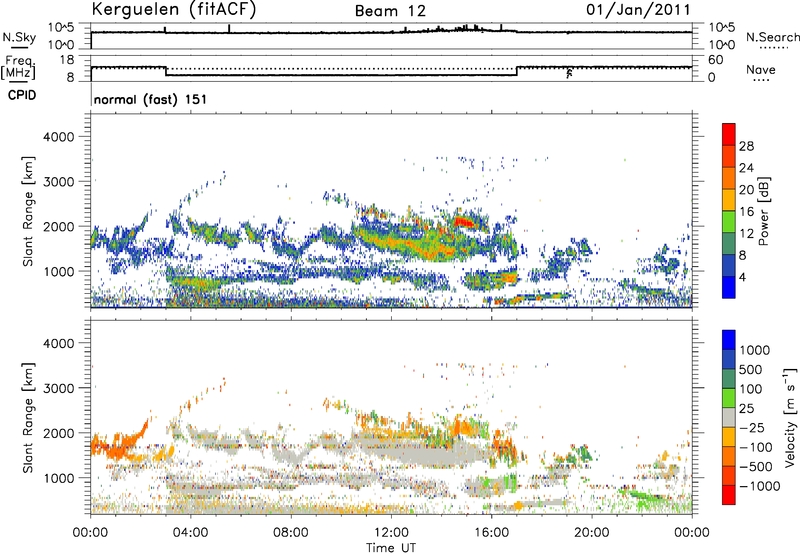This screenshot has width=800, height=554.
Task: Click velocity panel 'Slant Range [km]' label
Action: pyautogui.click(x=28, y=417)
